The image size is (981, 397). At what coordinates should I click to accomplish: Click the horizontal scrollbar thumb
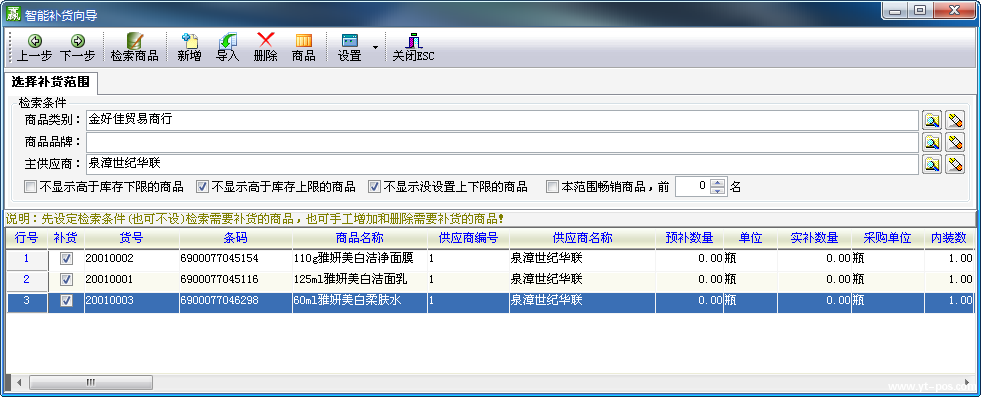[91, 382]
